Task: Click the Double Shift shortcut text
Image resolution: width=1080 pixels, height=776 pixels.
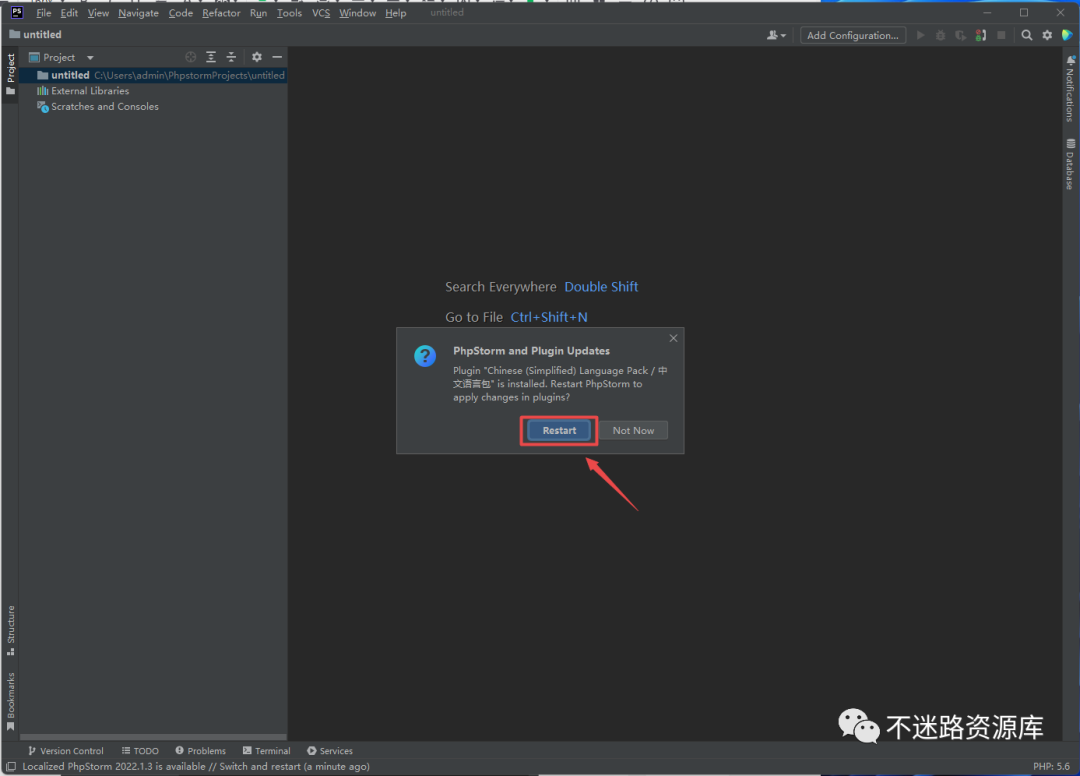Action: [x=601, y=286]
